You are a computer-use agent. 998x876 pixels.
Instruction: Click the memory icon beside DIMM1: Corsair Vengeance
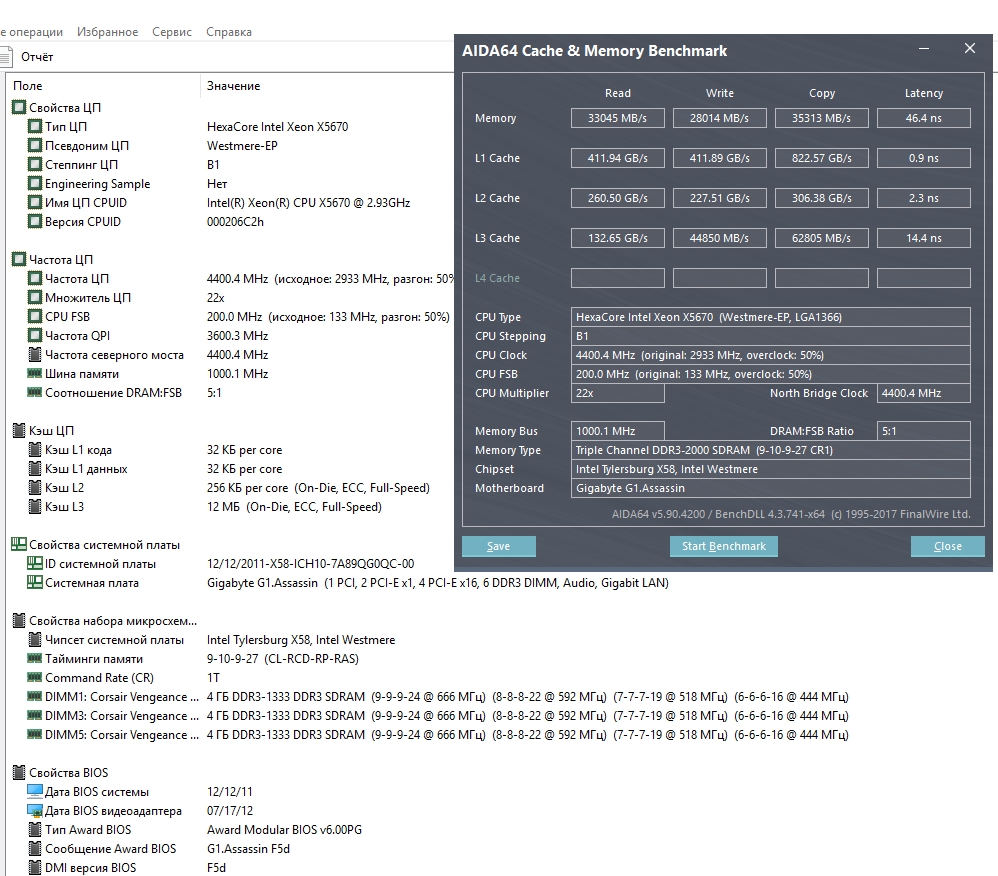34,696
